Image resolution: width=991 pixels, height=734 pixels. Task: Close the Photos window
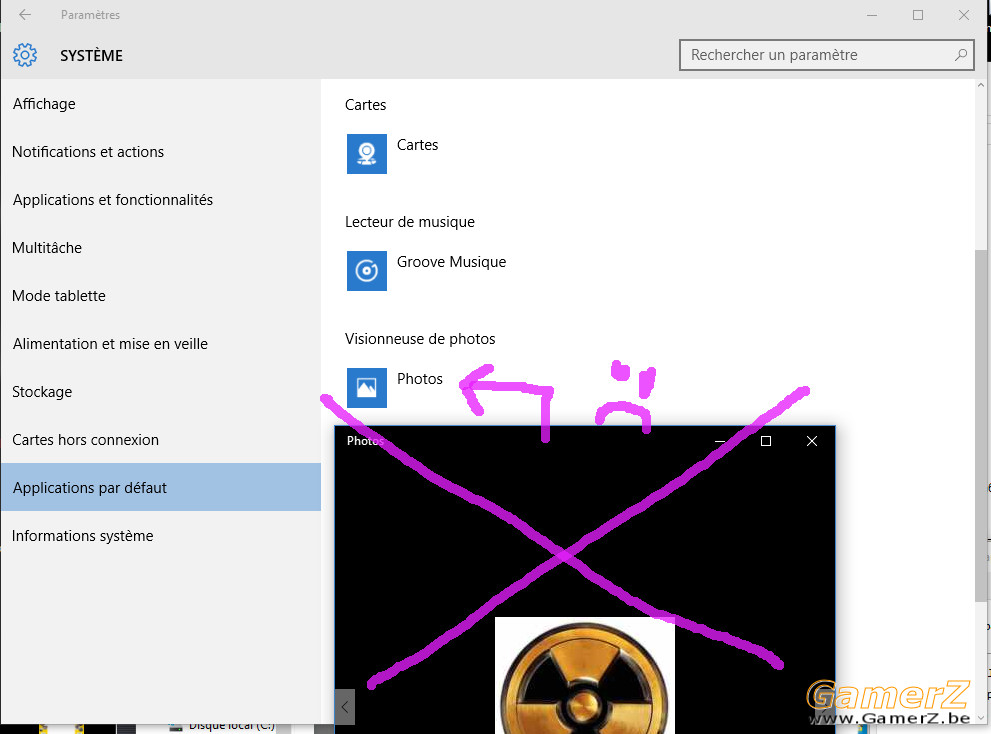[x=812, y=441]
